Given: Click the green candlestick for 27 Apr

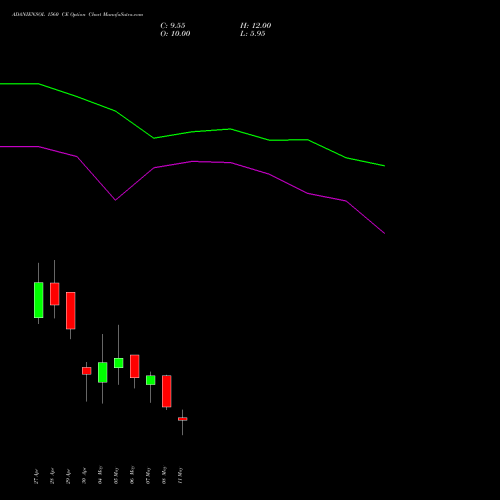Looking at the screenshot, I should (x=39, y=300).
